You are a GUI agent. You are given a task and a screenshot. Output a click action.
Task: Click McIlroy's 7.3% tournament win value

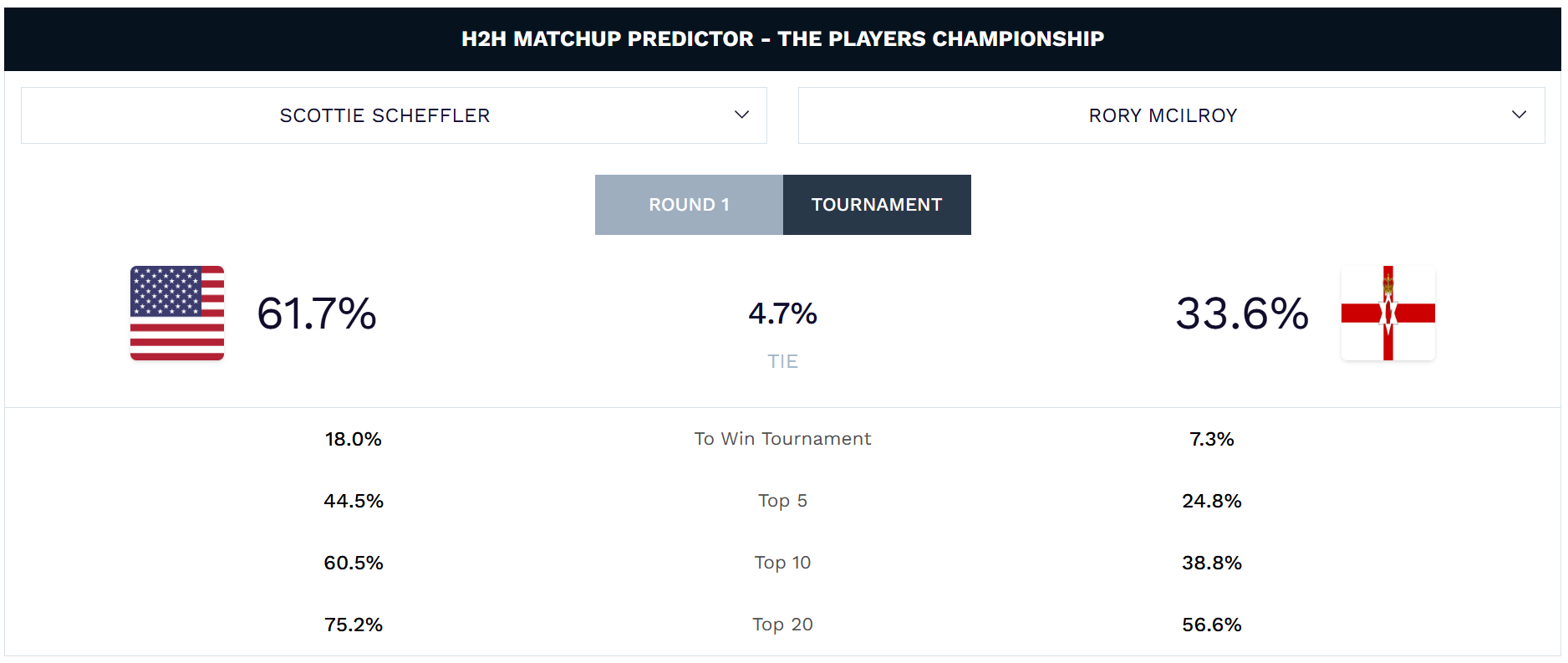tap(1211, 439)
